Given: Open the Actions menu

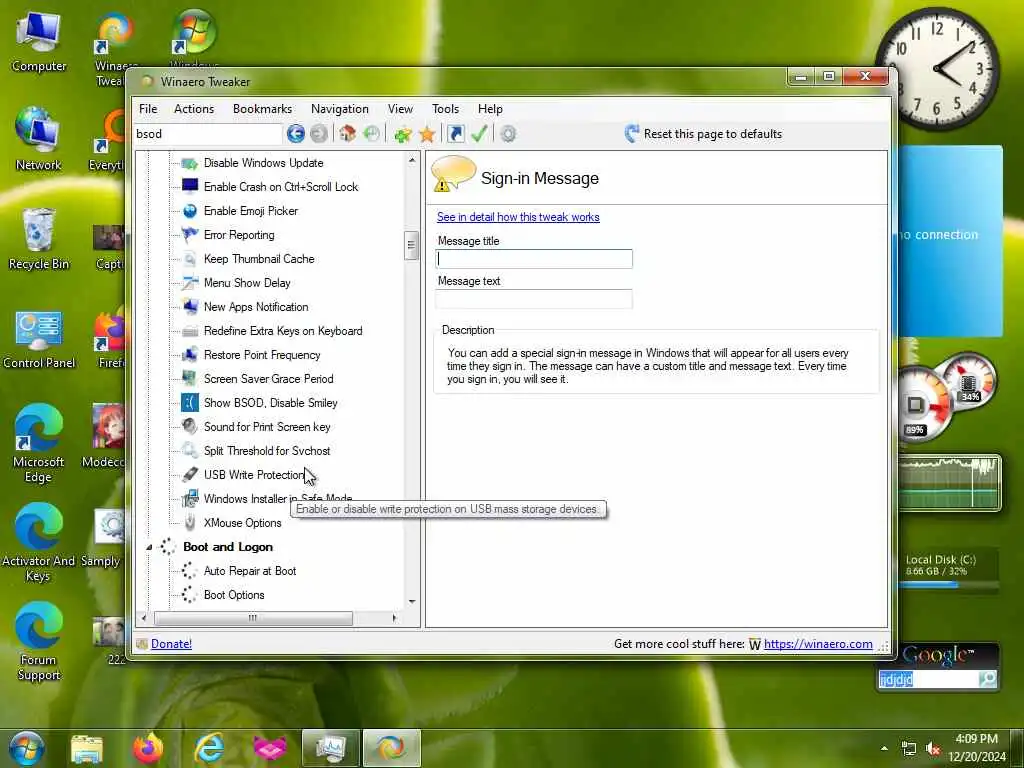Looking at the screenshot, I should pyautogui.click(x=194, y=109).
